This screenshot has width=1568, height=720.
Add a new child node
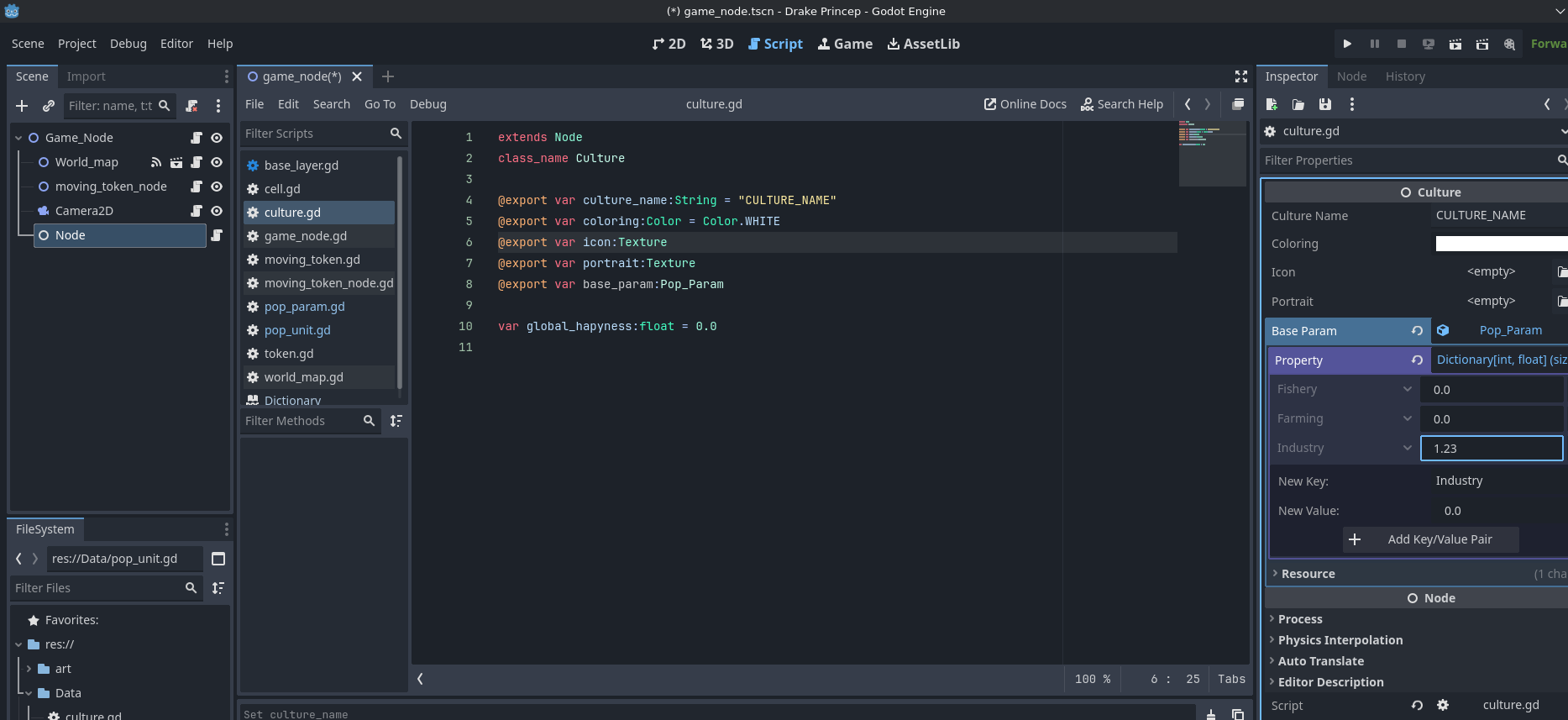22,106
